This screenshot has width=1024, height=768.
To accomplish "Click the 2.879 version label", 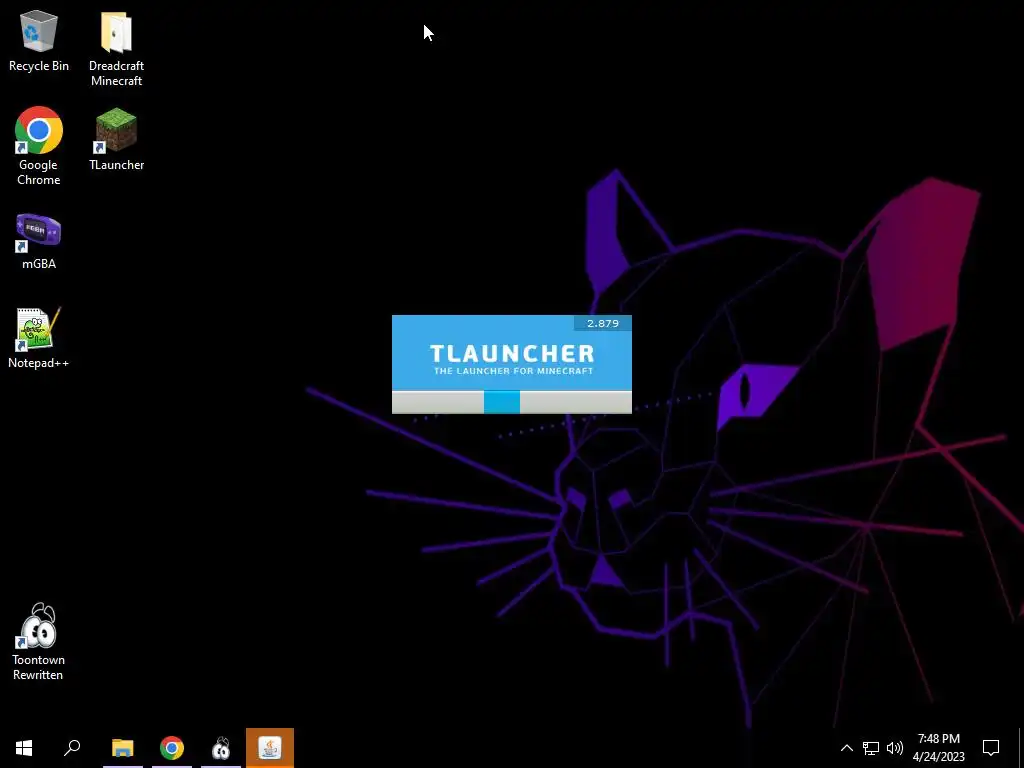I will click(x=603, y=323).
